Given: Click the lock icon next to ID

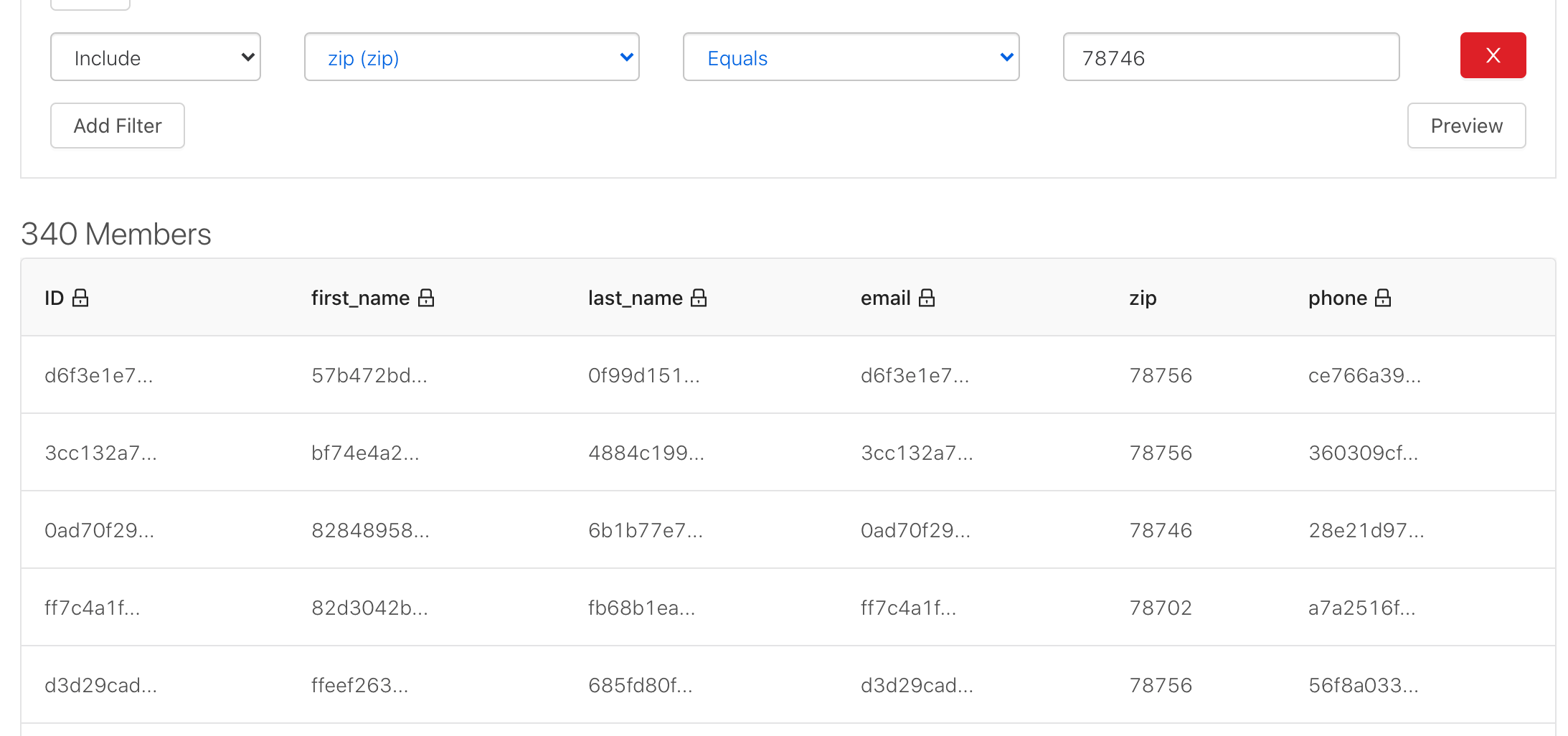Looking at the screenshot, I should click(x=80, y=298).
